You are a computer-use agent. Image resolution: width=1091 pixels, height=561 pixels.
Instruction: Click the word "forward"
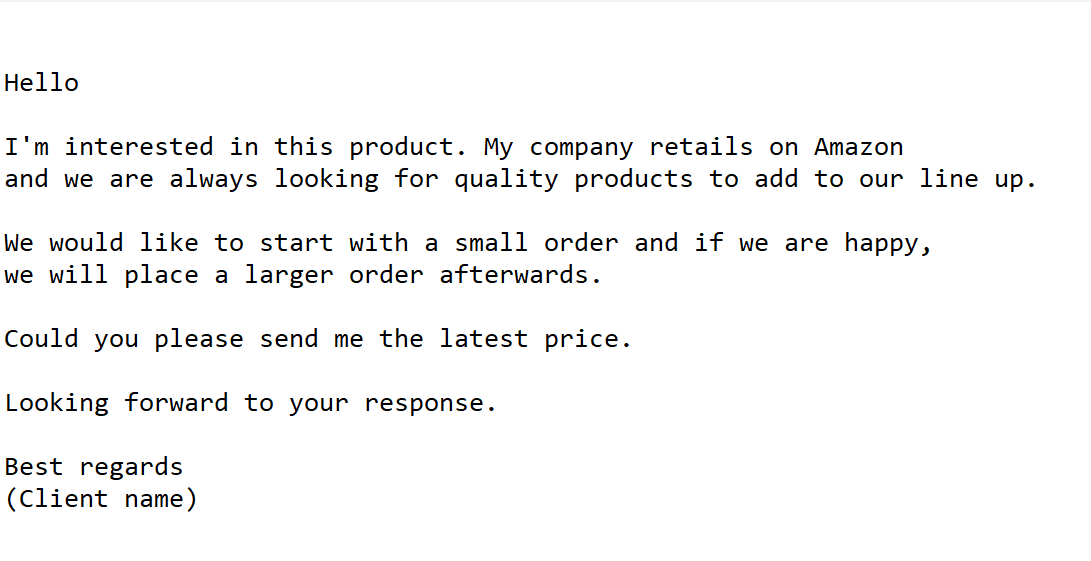click(176, 403)
